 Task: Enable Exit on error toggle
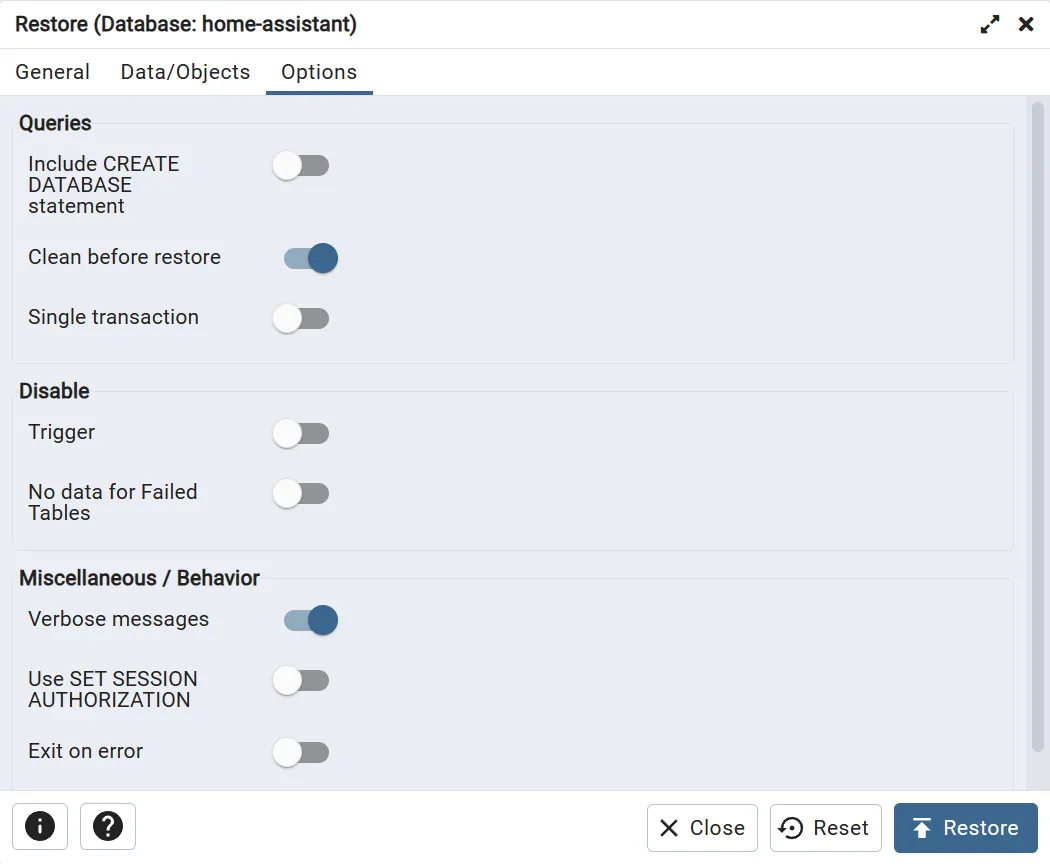tap(301, 753)
